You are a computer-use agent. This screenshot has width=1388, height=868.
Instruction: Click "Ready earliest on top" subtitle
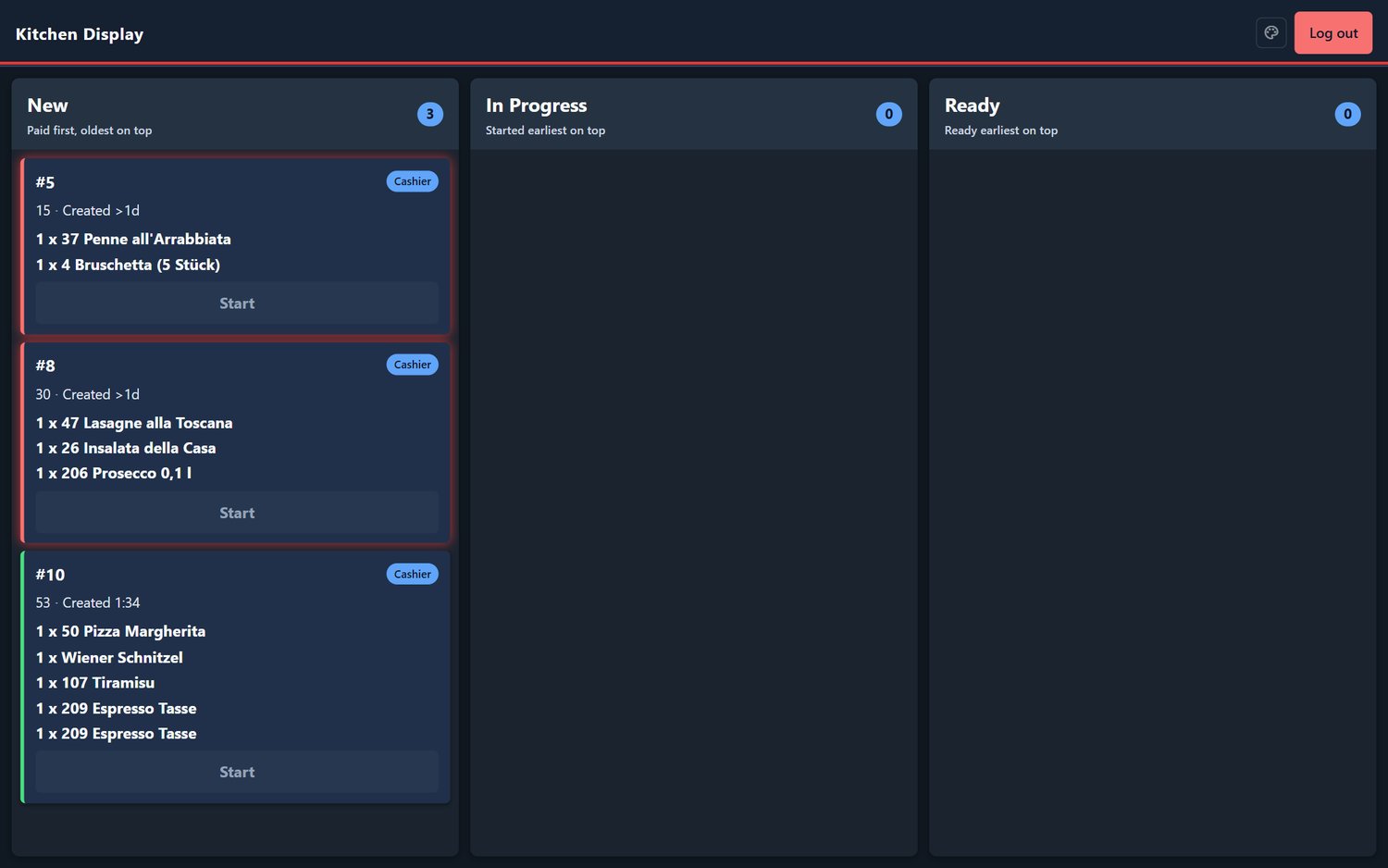click(x=1001, y=130)
